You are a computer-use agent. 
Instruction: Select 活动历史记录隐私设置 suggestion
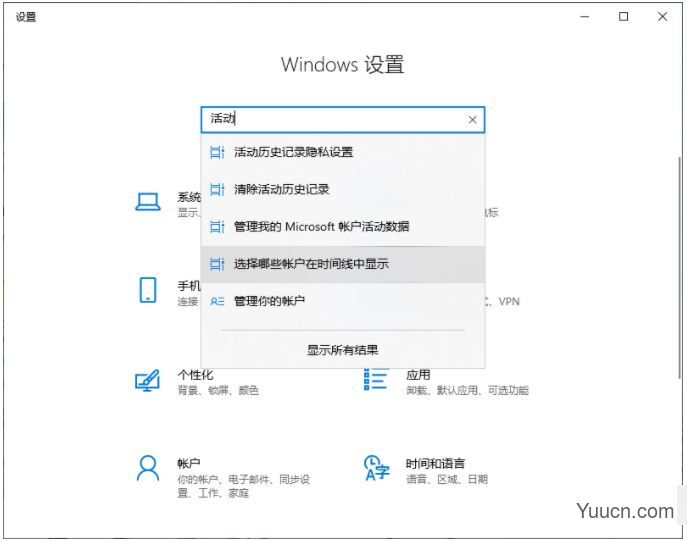[293, 152]
